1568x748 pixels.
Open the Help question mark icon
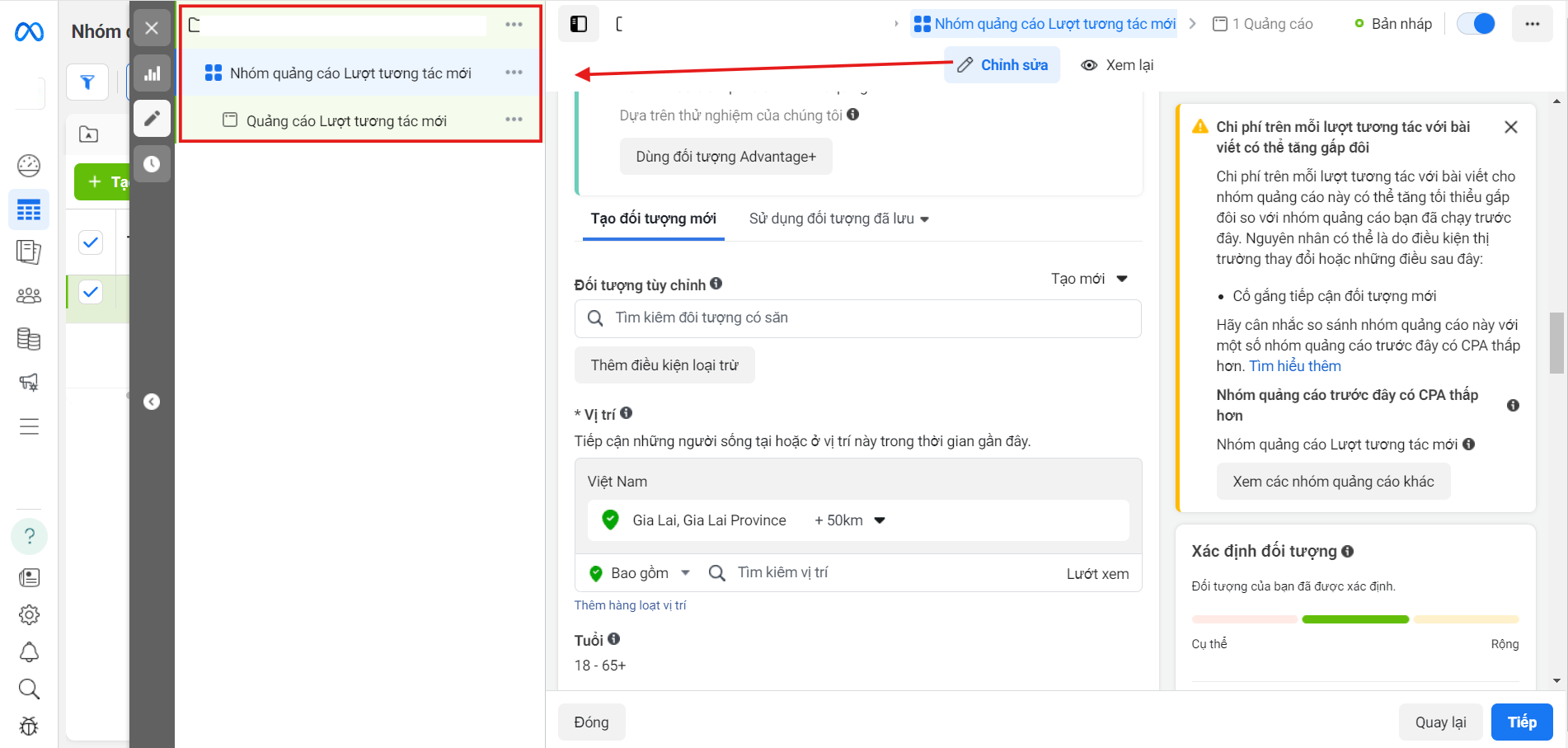pos(29,536)
